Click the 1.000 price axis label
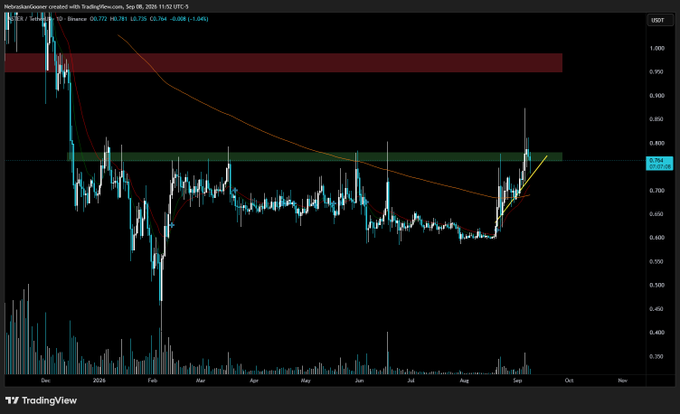680x414 pixels. point(657,48)
